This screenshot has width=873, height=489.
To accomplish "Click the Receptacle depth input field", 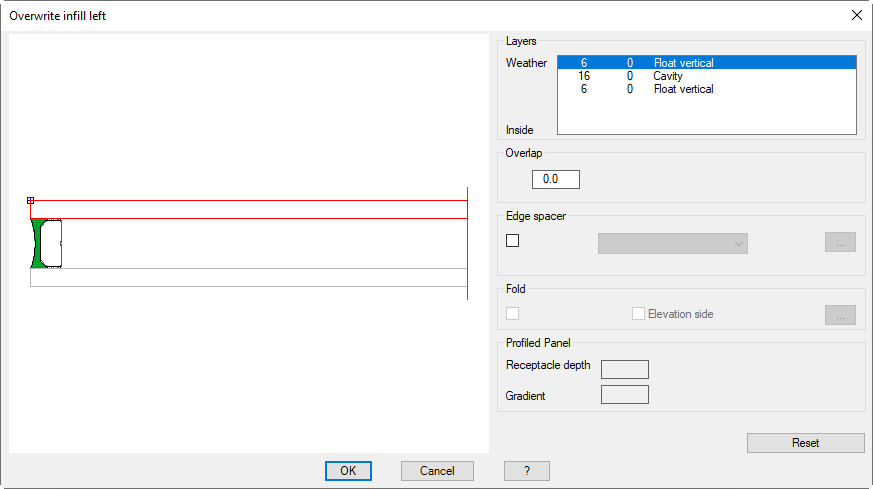I will pos(624,369).
